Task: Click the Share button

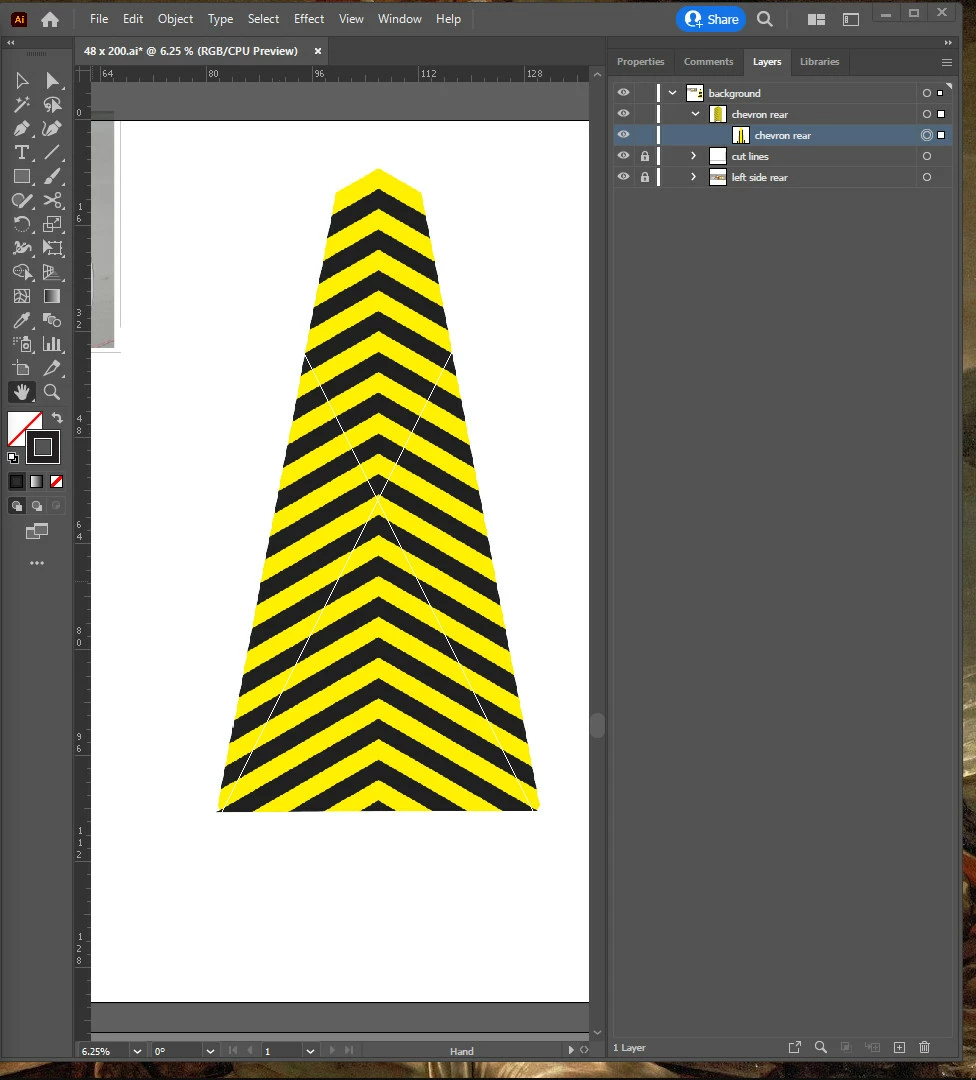Action: [x=711, y=19]
